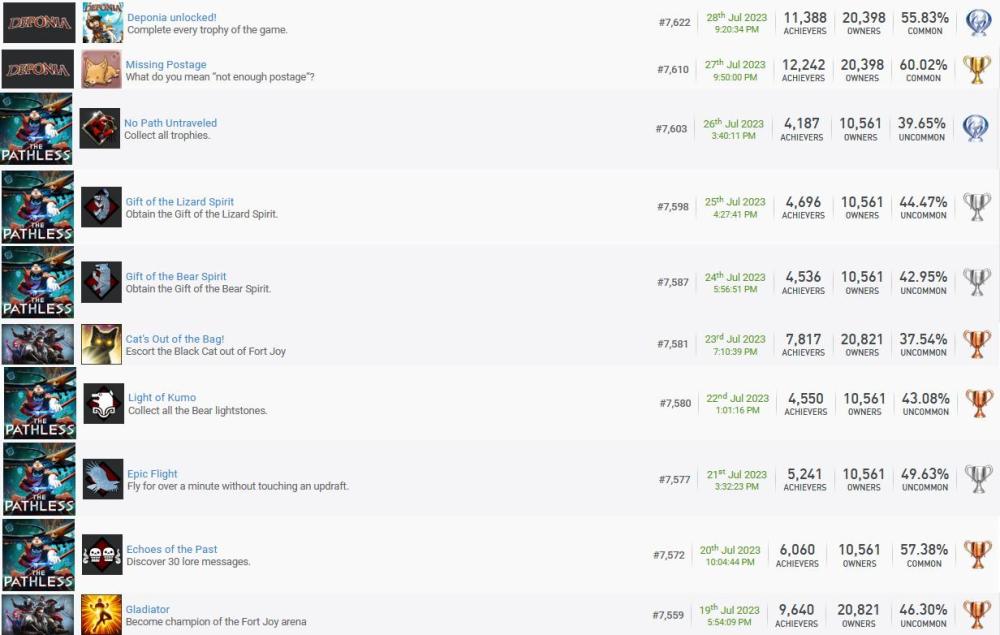The image size is (1000, 635).
Task: Click the platinum trophy on Deponia unlocked! row
Action: coord(977,22)
